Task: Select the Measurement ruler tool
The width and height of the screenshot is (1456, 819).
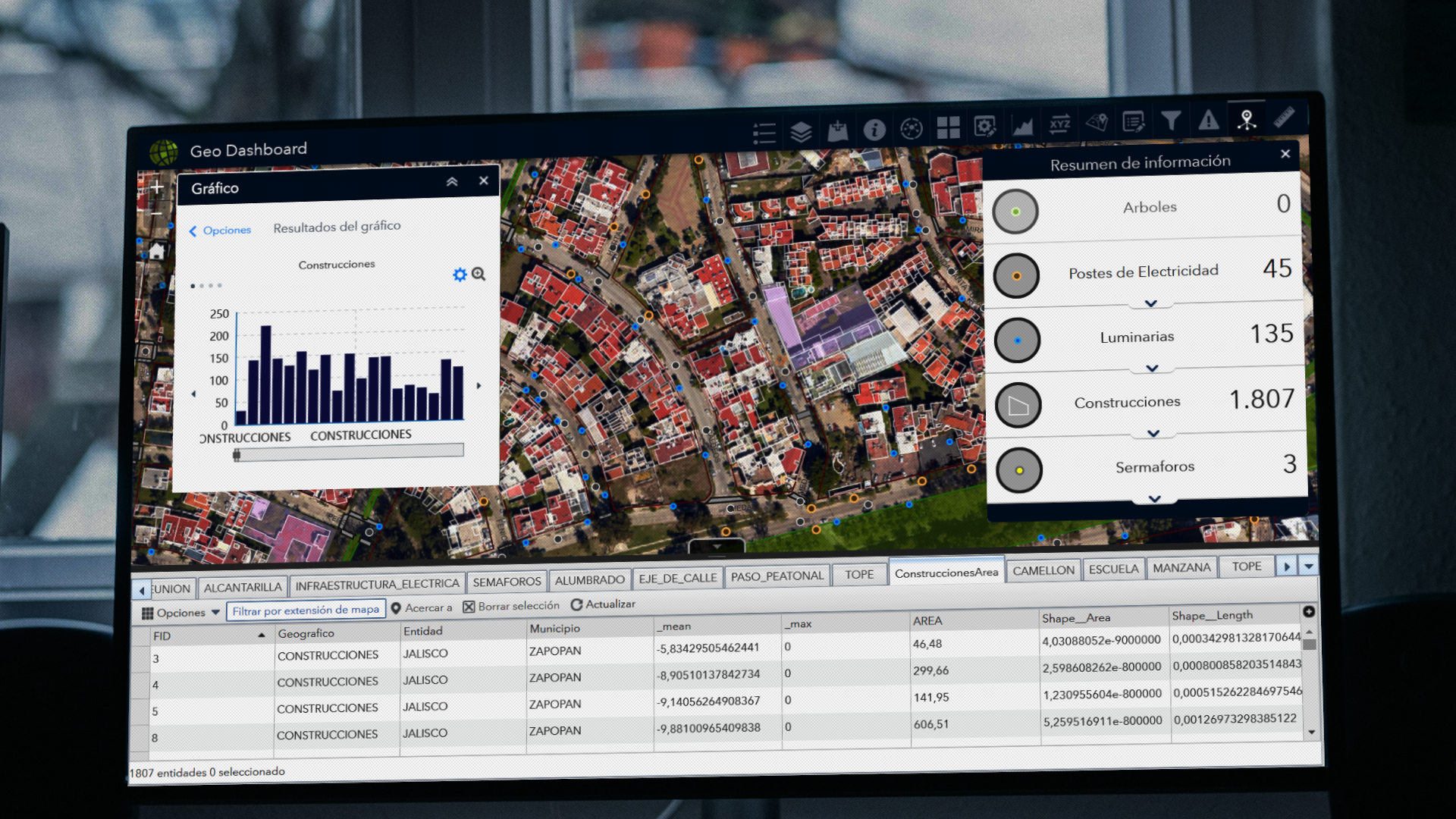Action: (x=1284, y=117)
